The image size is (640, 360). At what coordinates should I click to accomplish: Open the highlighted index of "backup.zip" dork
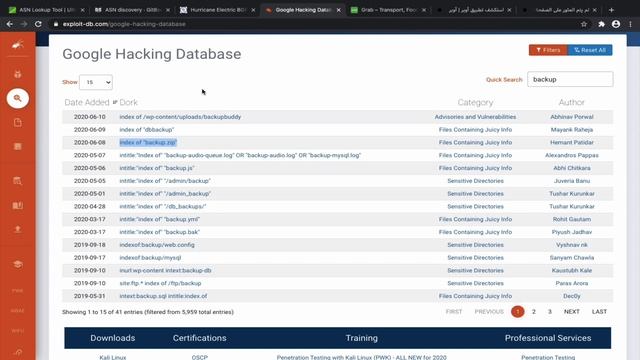(148, 142)
